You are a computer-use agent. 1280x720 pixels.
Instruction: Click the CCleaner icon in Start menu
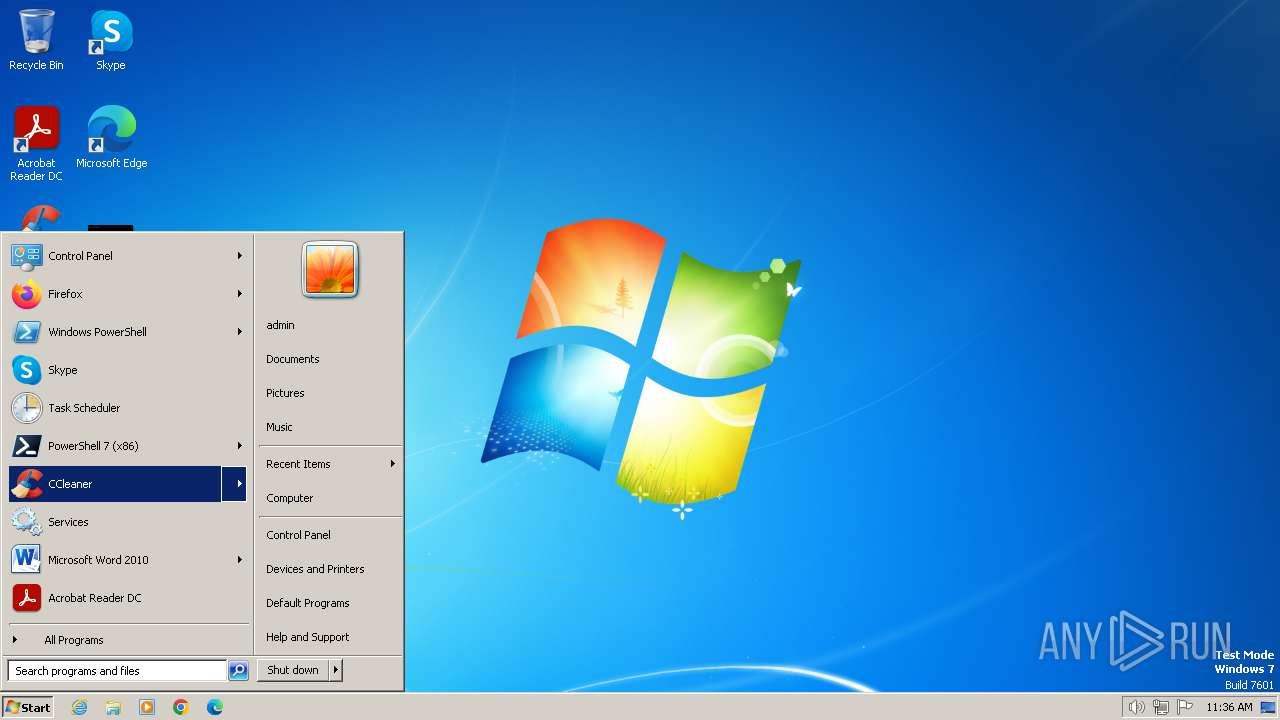[26, 484]
